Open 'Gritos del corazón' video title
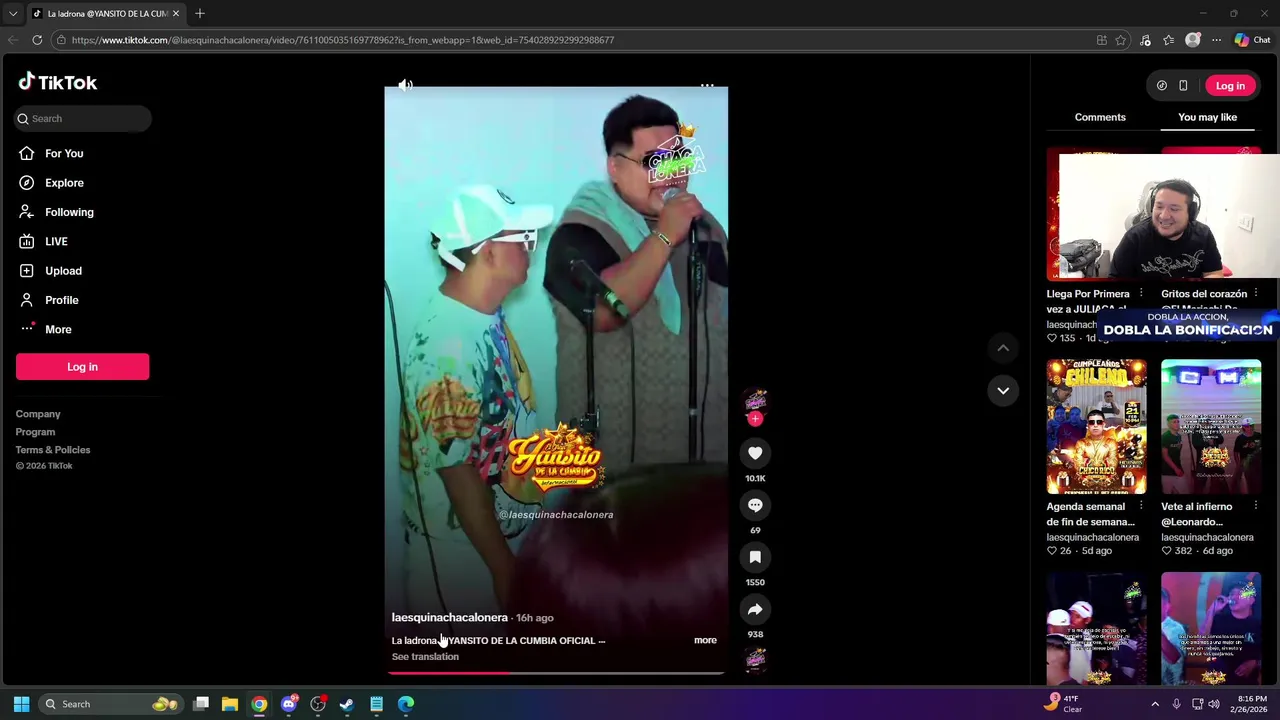Viewport: 1280px width, 720px height. 1204,301
